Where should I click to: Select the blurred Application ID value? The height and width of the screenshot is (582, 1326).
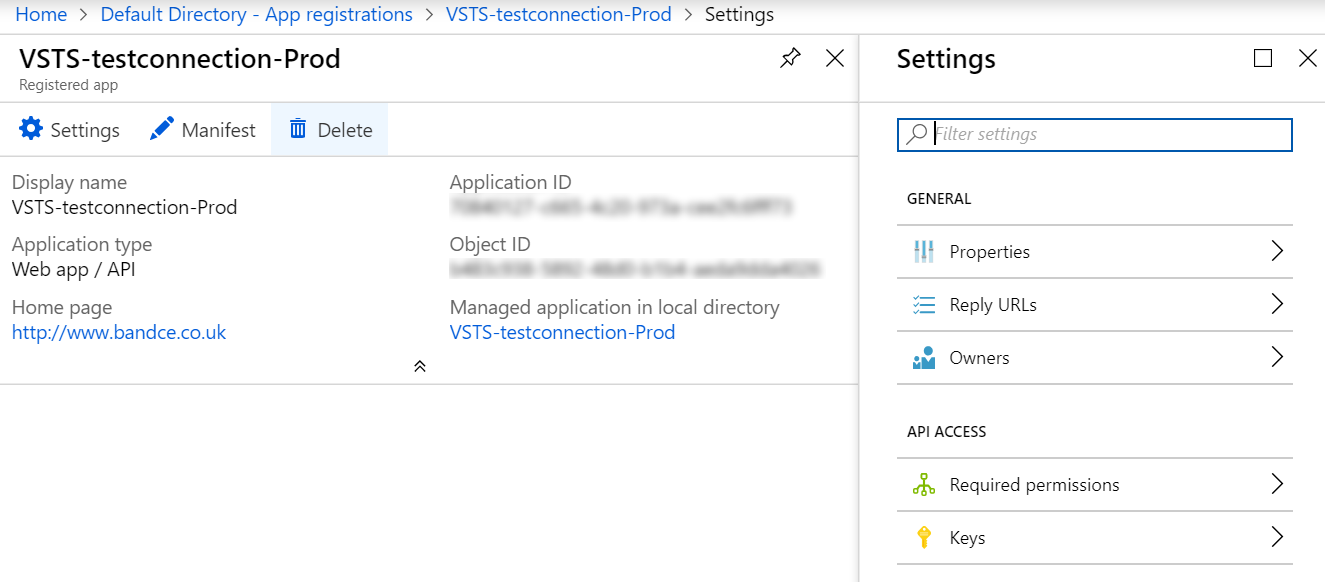pyautogui.click(x=621, y=207)
